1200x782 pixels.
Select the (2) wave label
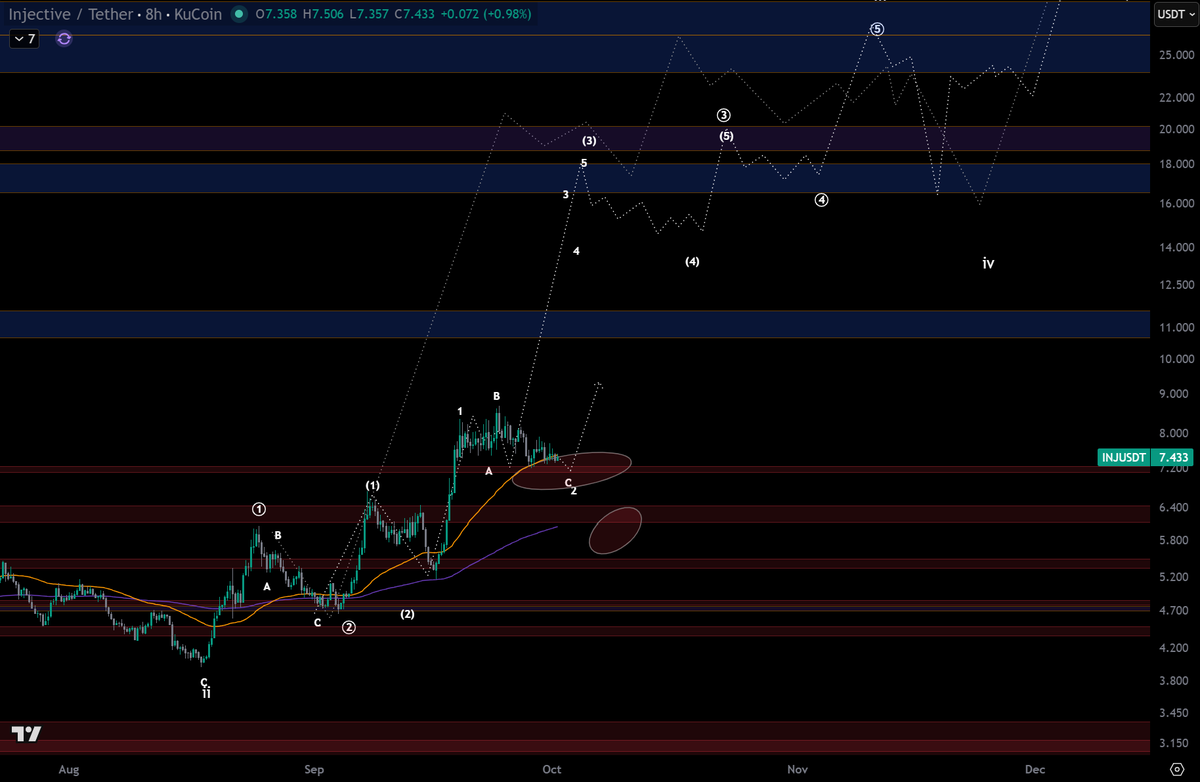[407, 614]
